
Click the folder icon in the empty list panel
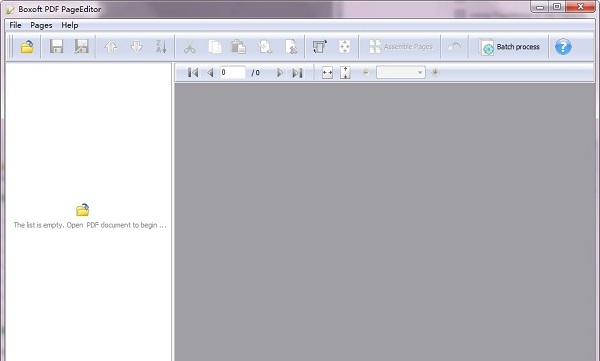[x=83, y=210]
